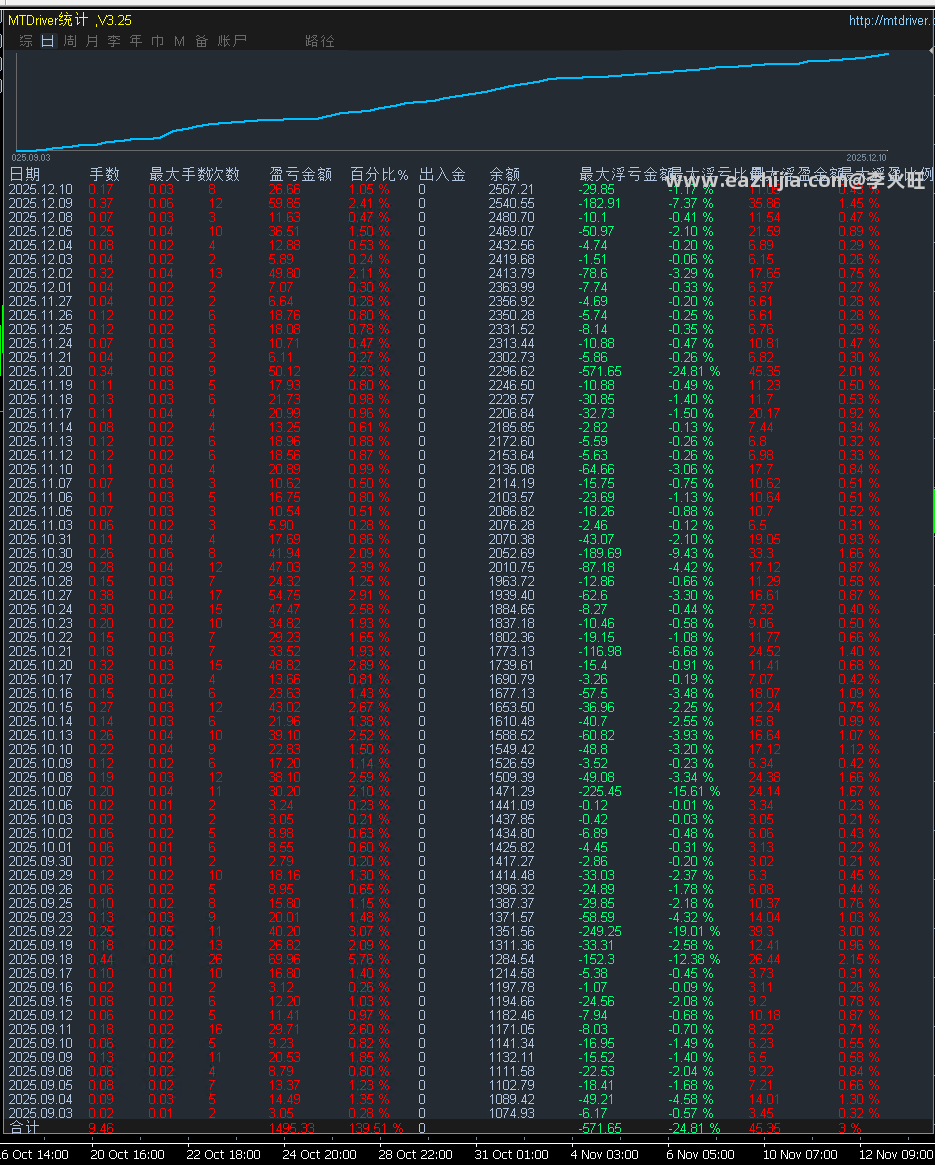
Task: Switch to the 月 monthly tab
Action: 92,41
